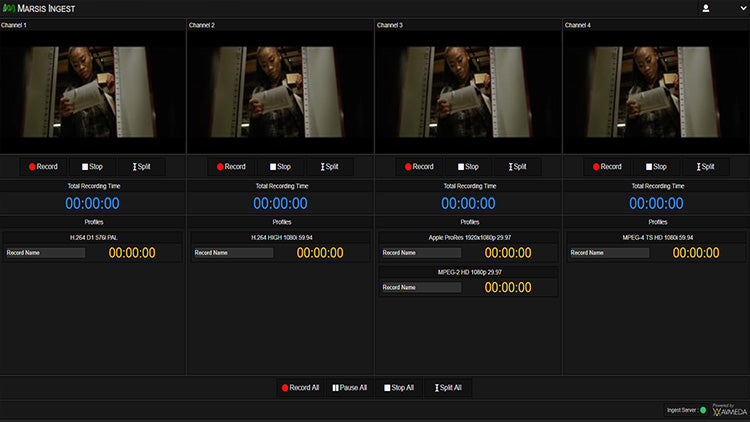Viewport: 750px width, 422px height.
Task: Click the Ingest Server green status indicator
Action: [x=703, y=410]
